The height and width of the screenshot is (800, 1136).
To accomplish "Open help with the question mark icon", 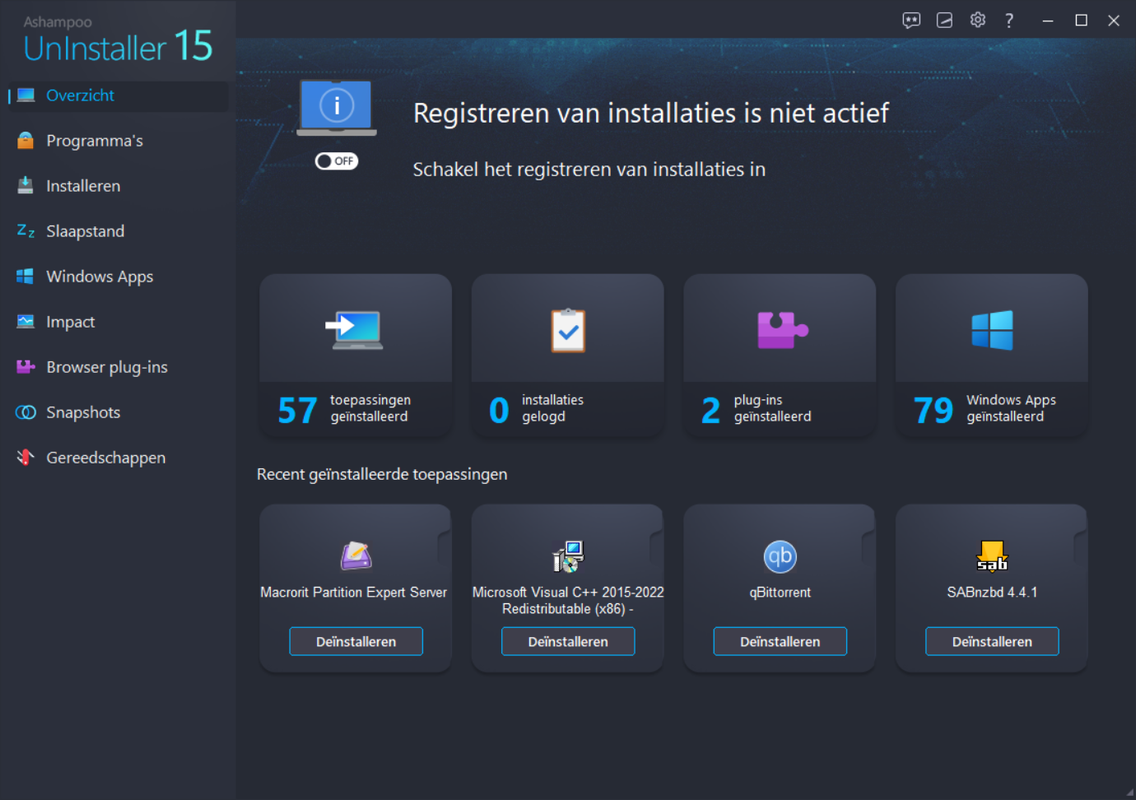I will coord(1009,20).
